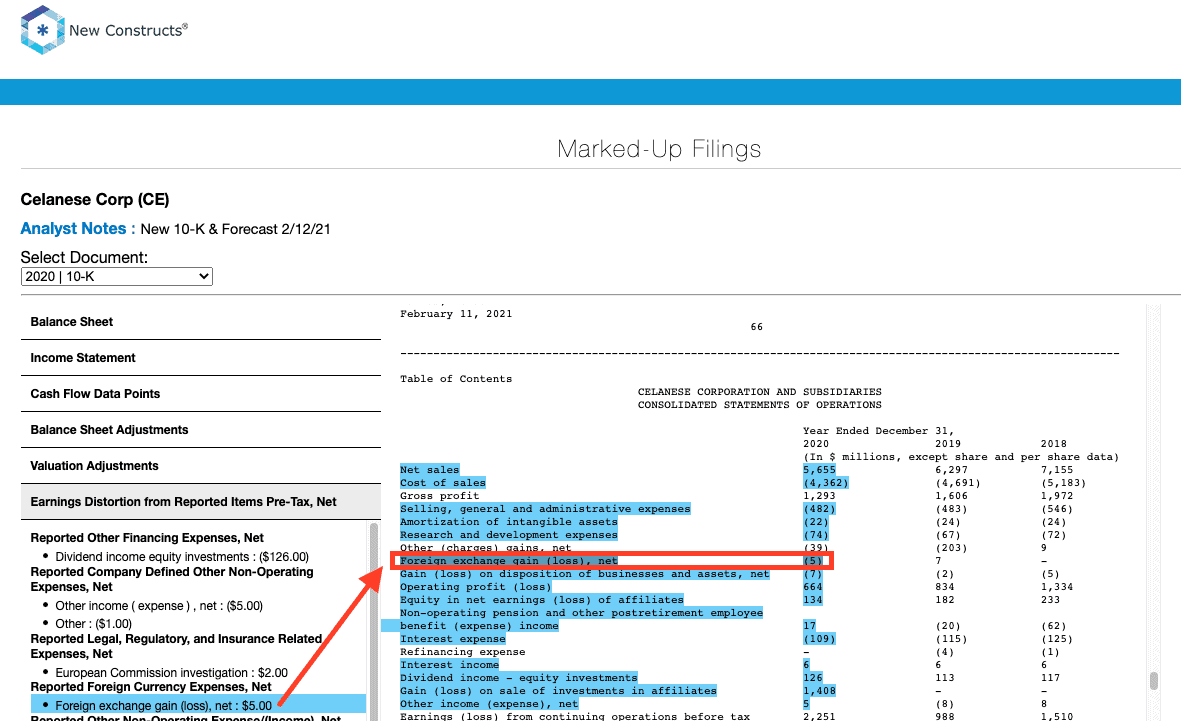The image size is (1181, 721).
Task: Click the highlighted Interest income line
Action: click(x=449, y=665)
